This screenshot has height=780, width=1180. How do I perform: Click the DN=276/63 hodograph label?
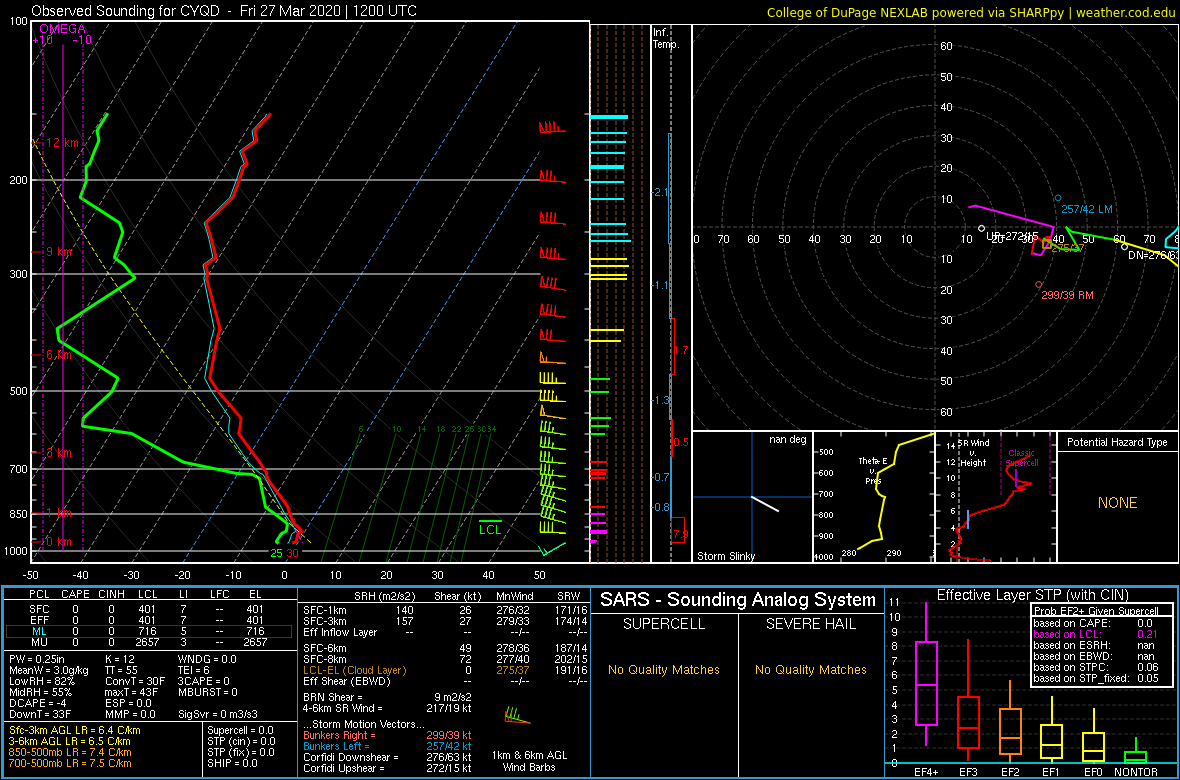tap(1153, 255)
